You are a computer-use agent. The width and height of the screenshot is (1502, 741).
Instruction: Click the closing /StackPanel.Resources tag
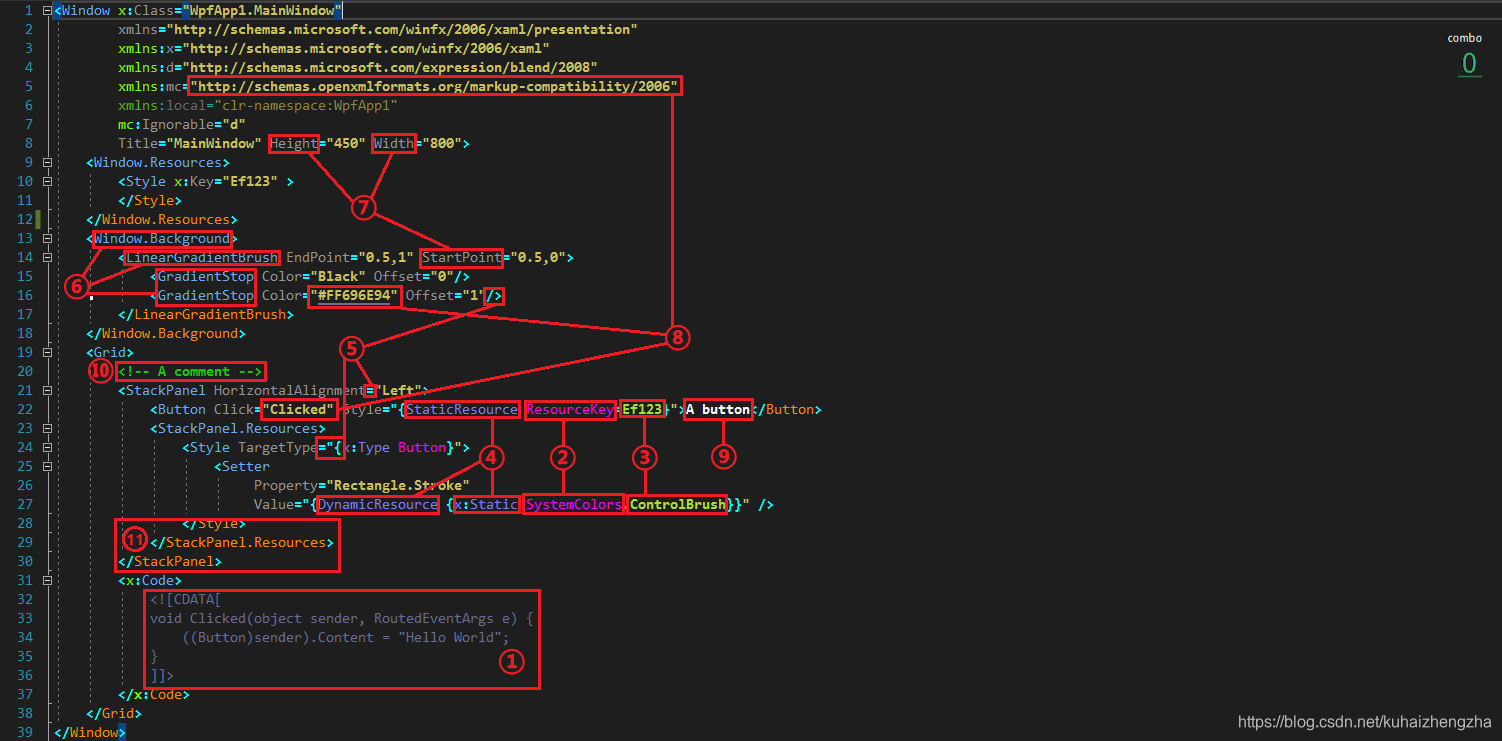(242, 543)
